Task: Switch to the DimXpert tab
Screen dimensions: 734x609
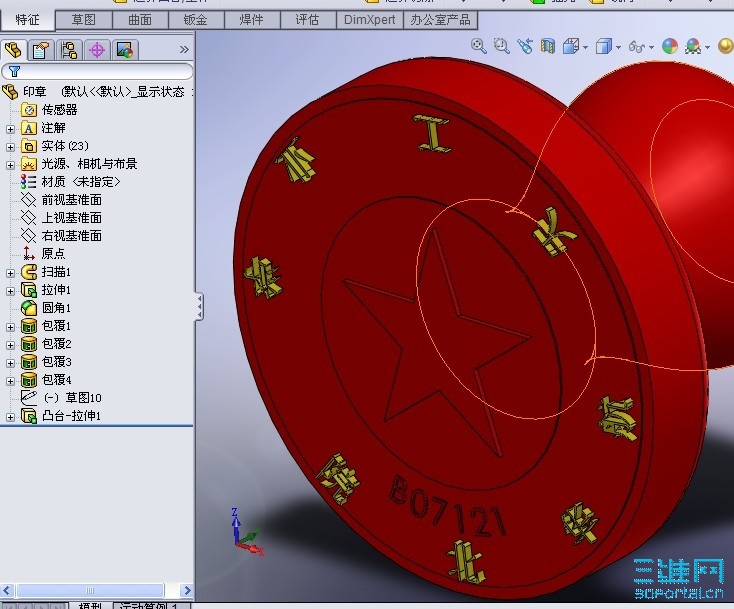Action: point(369,20)
